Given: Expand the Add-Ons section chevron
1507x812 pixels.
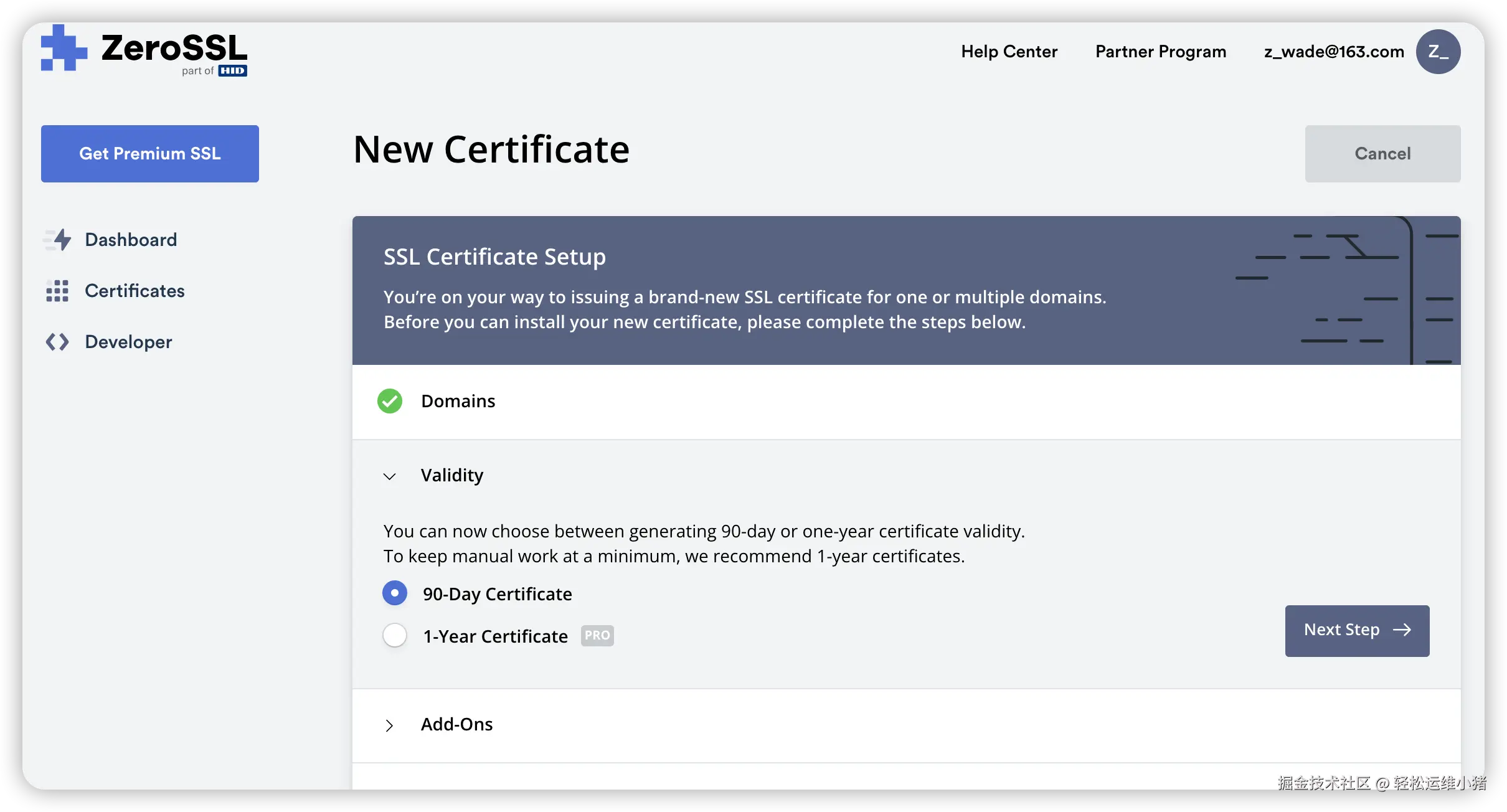Looking at the screenshot, I should point(390,725).
